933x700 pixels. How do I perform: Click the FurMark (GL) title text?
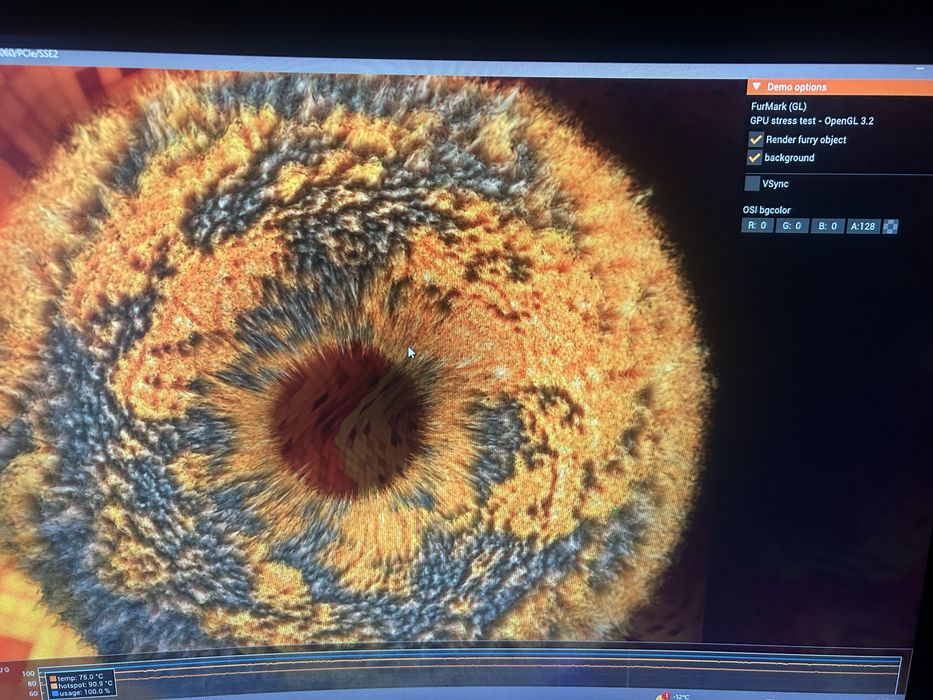778,107
